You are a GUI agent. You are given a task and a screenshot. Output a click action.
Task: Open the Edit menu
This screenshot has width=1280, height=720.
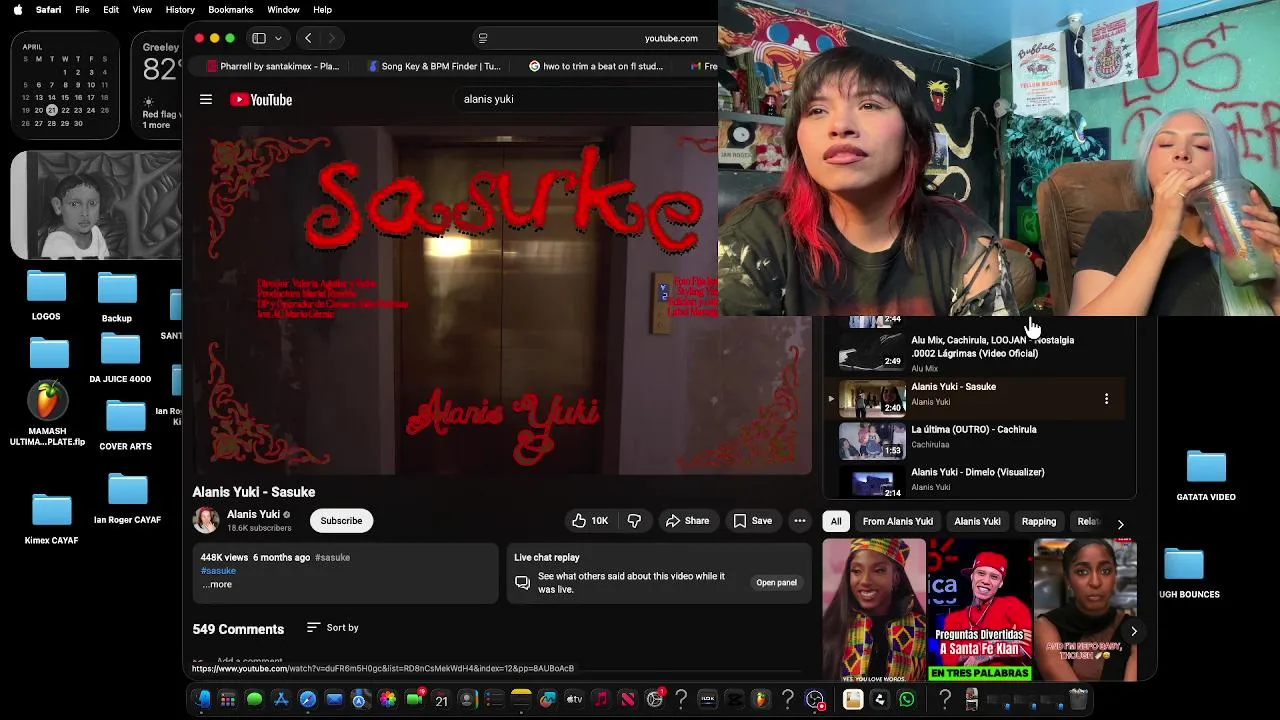pyautogui.click(x=111, y=10)
